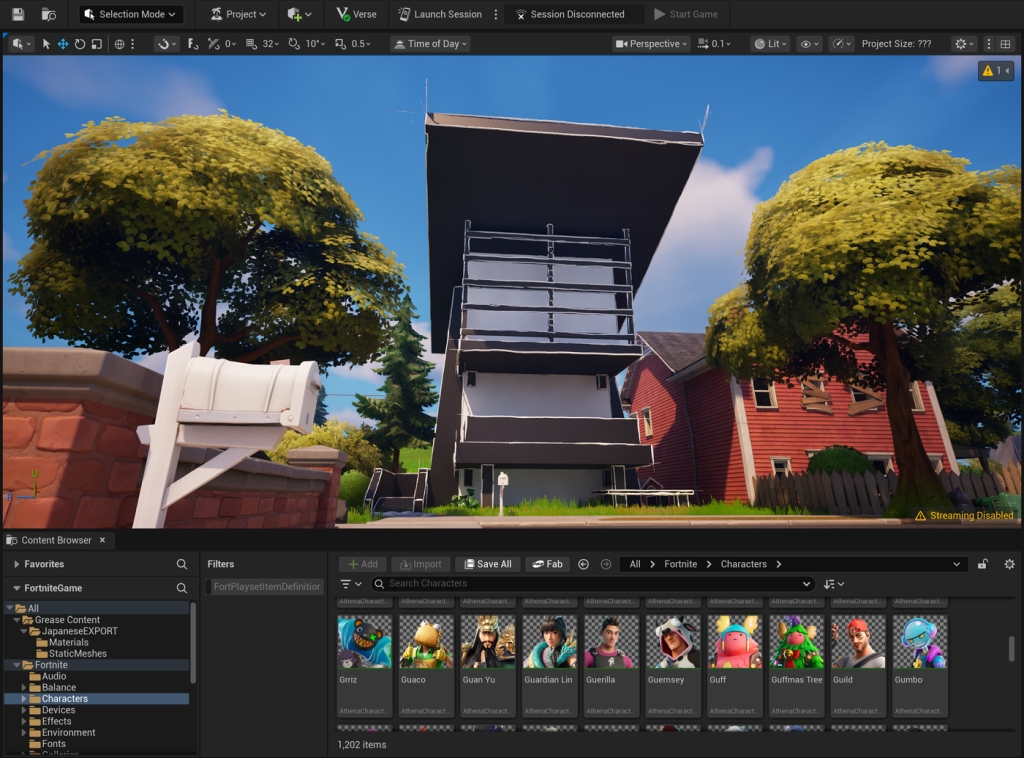Open the Selection Mode dropdown
This screenshot has height=758, width=1024.
[131, 14]
